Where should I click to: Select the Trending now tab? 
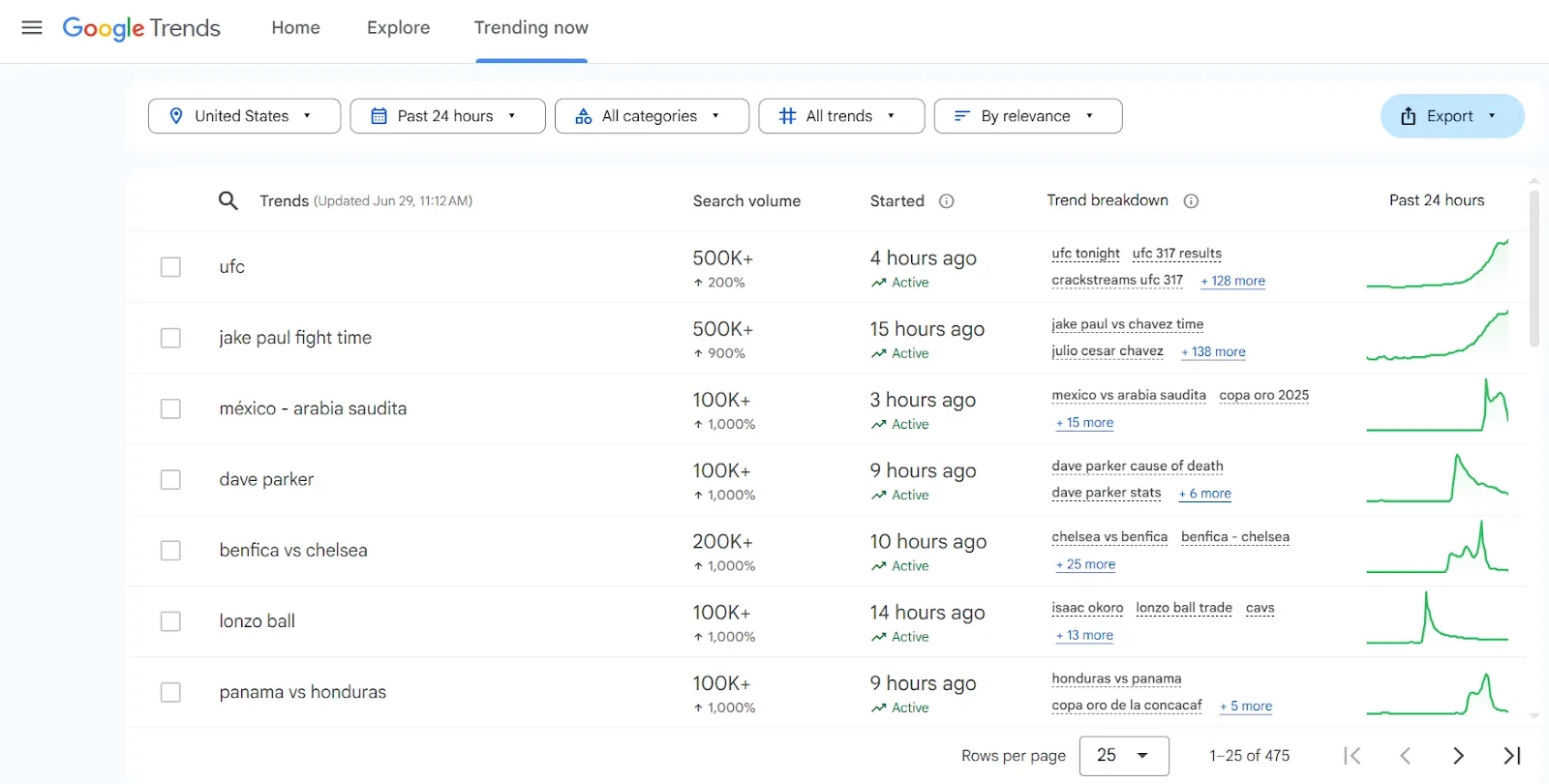(x=532, y=28)
